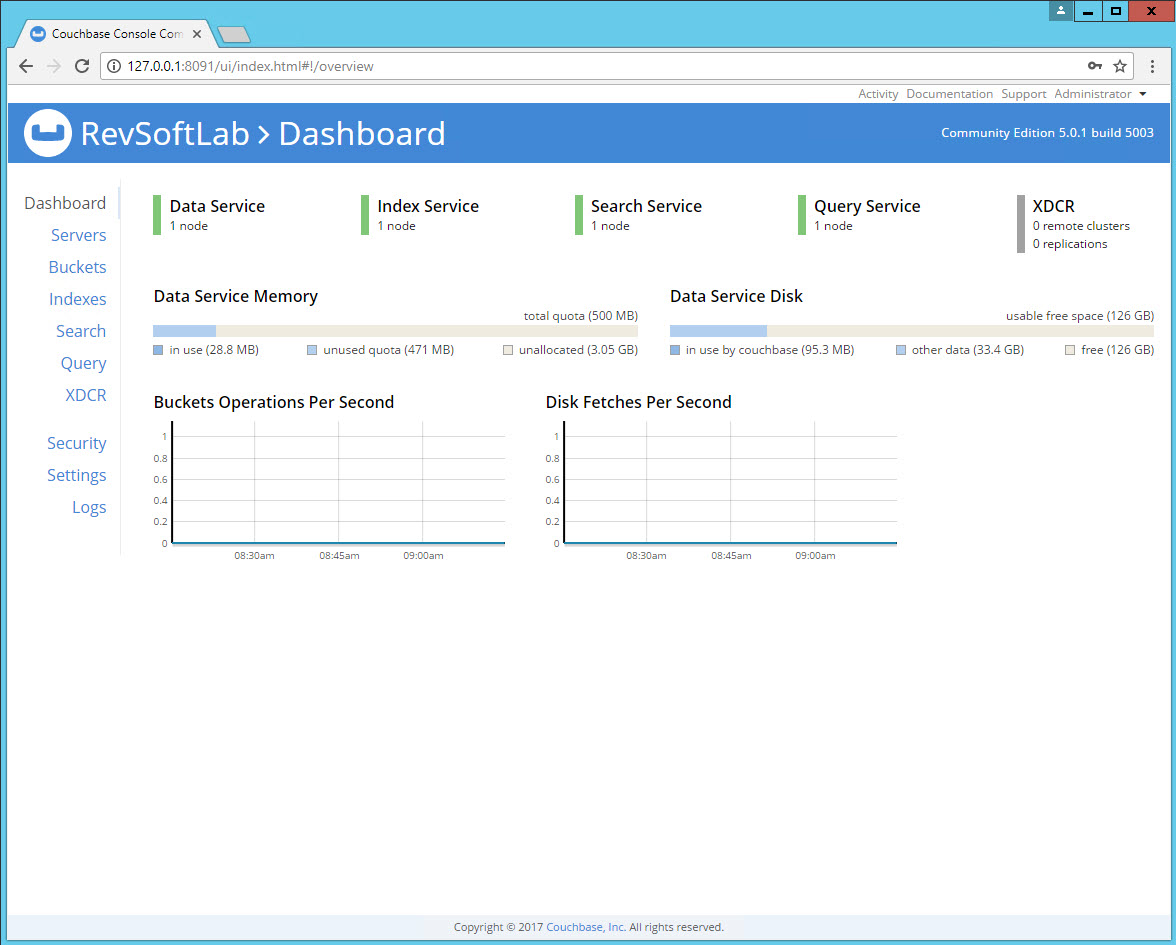This screenshot has width=1176, height=945.
Task: Select XDCR in the sidebar
Action: (86, 395)
